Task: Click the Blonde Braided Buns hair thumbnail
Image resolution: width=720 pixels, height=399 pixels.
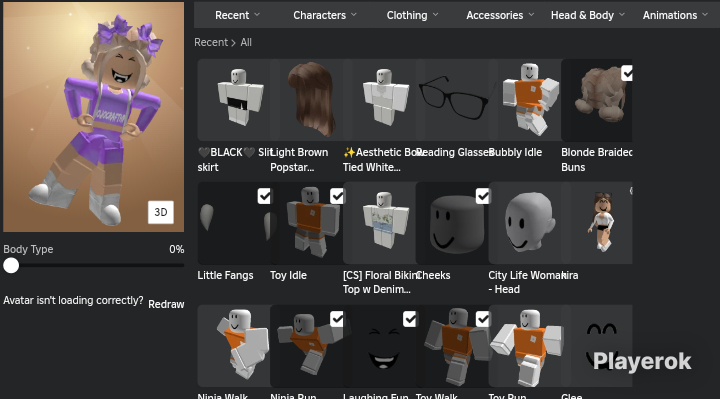Action: 596,100
